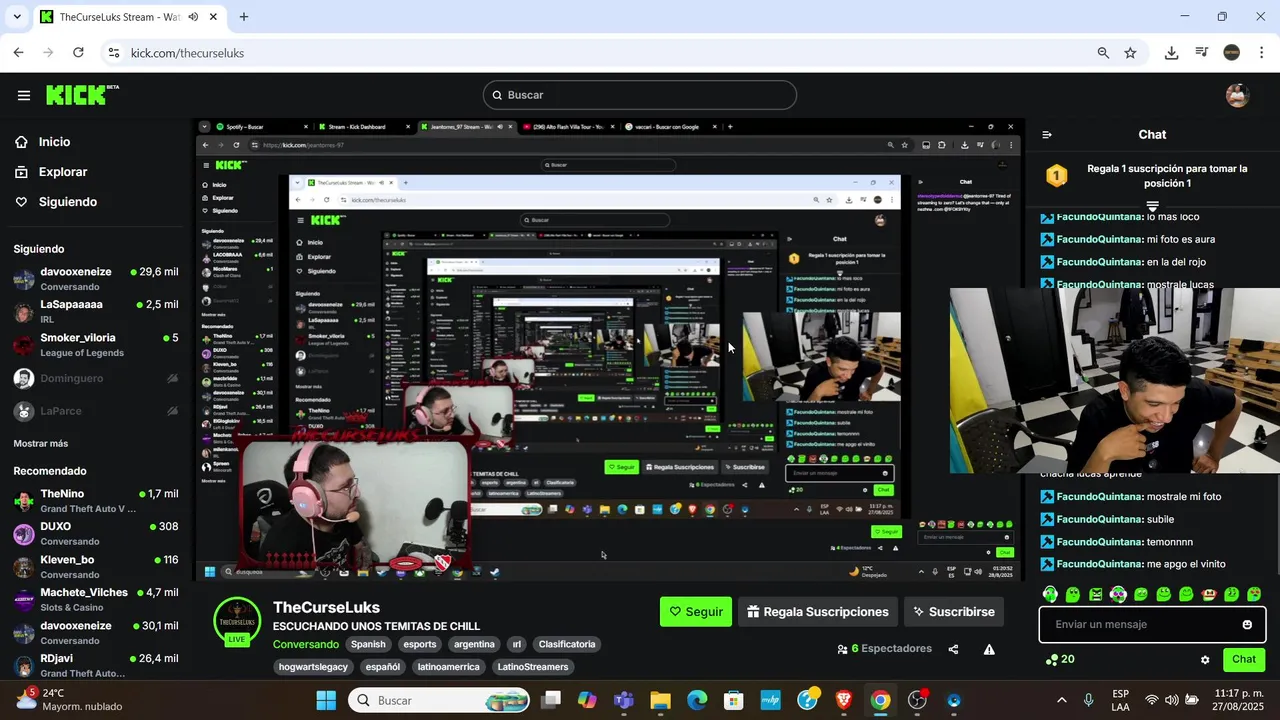
Task: Open the Explorar icon in sidebar
Action: pyautogui.click(x=21, y=172)
